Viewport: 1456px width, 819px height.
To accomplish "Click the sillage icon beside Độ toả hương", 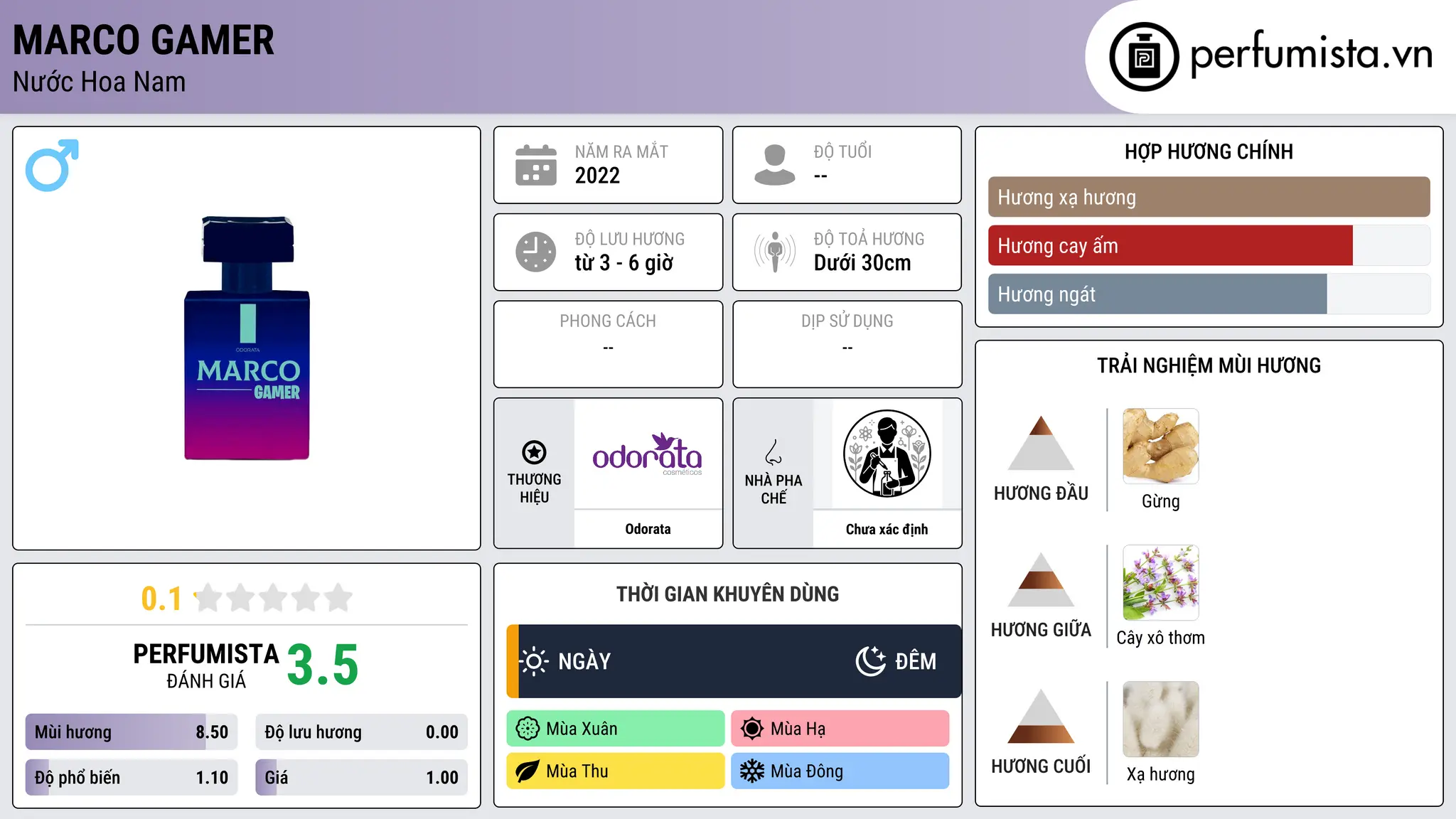I will pyautogui.click(x=775, y=252).
